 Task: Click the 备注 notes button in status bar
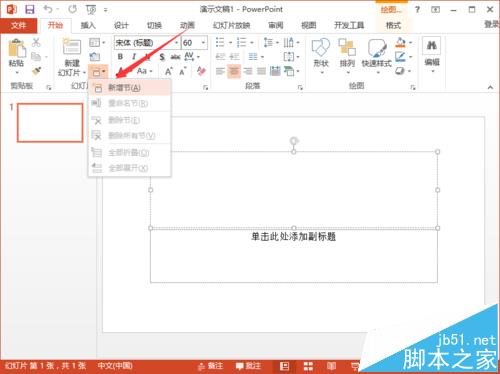[x=210, y=366]
